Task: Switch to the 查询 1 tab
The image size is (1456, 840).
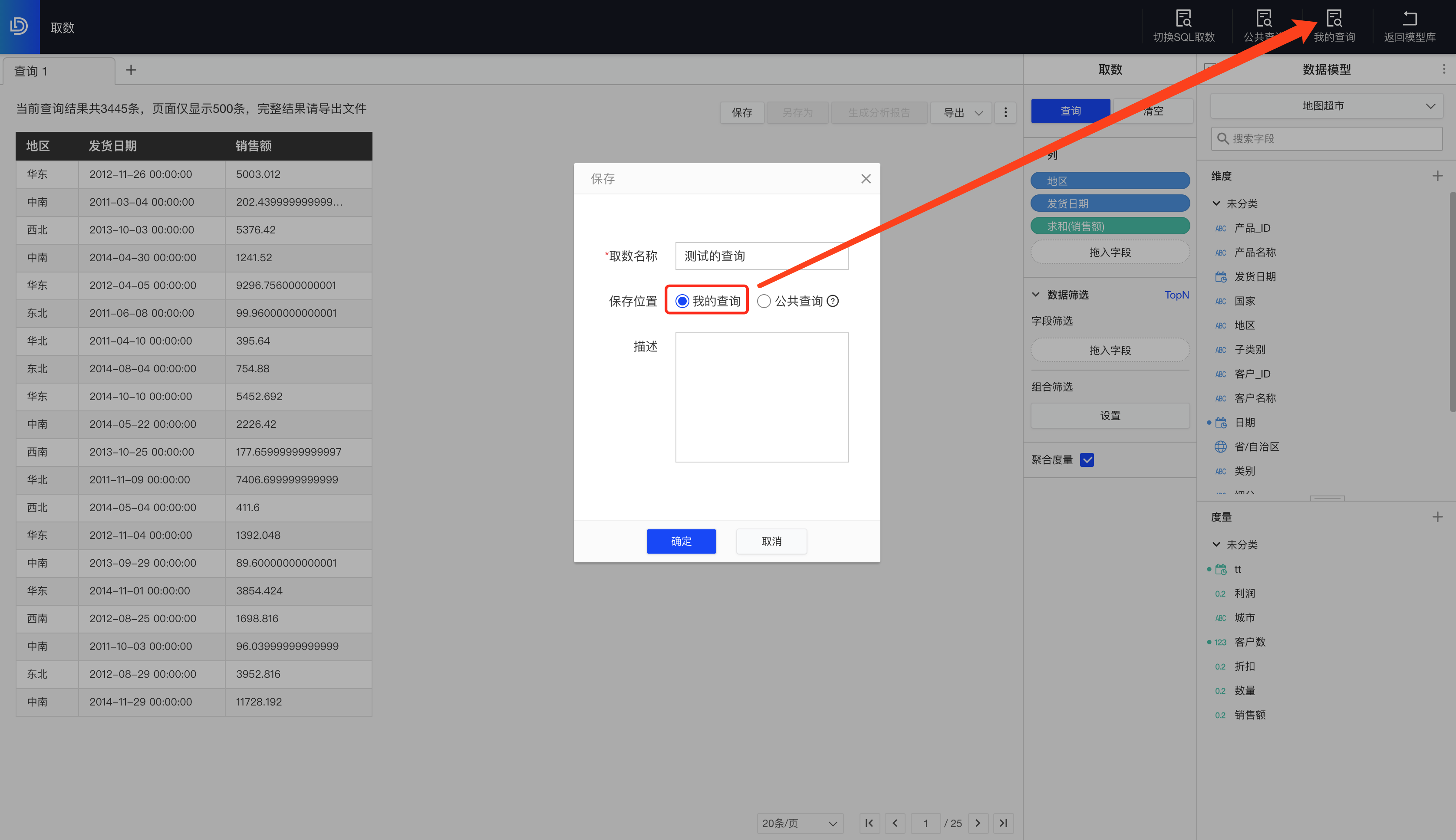Action: [x=58, y=71]
